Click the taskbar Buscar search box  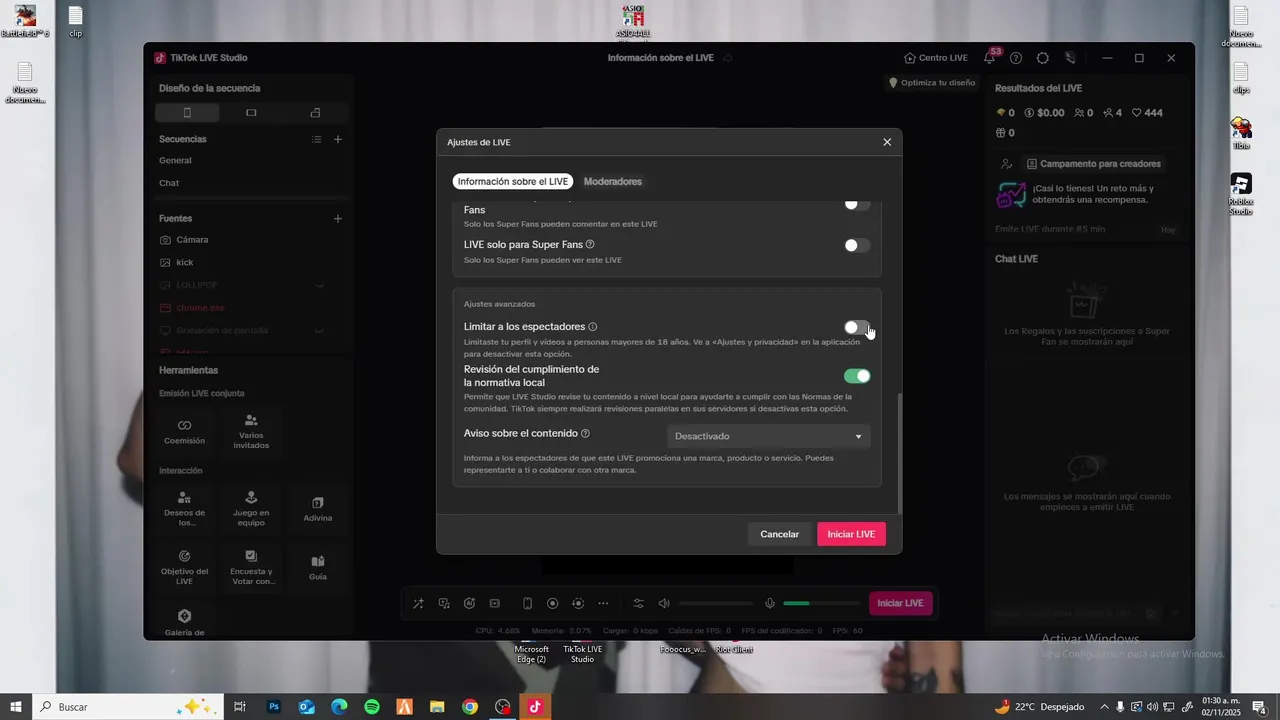[x=128, y=707]
